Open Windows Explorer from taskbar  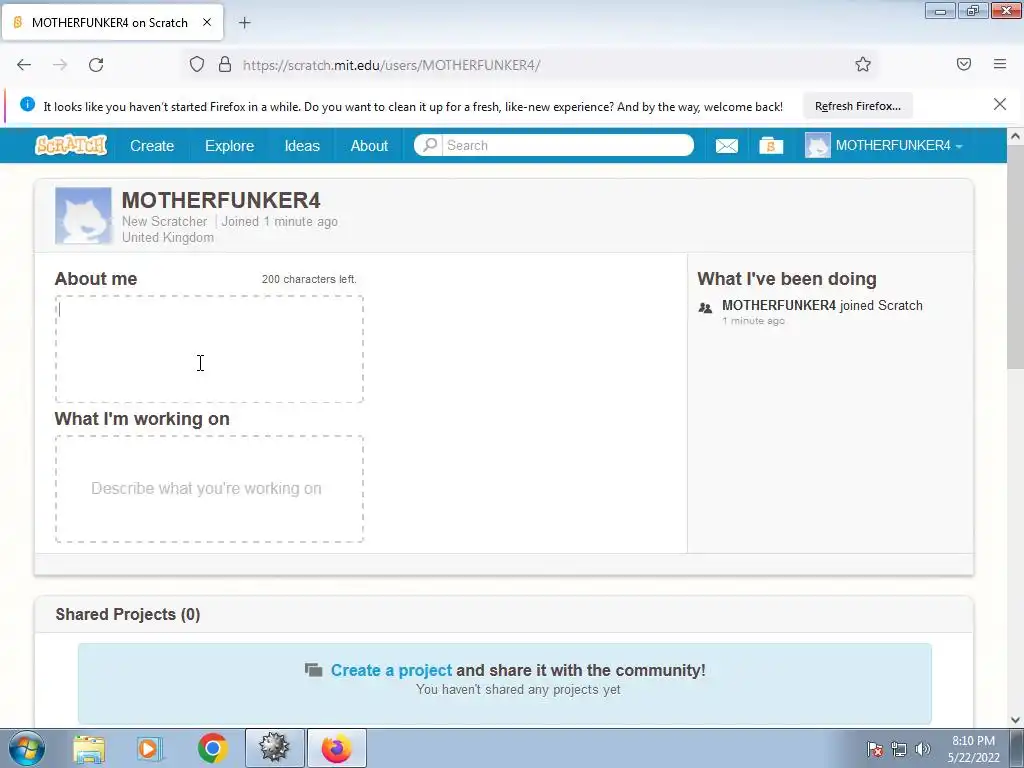pyautogui.click(x=89, y=749)
